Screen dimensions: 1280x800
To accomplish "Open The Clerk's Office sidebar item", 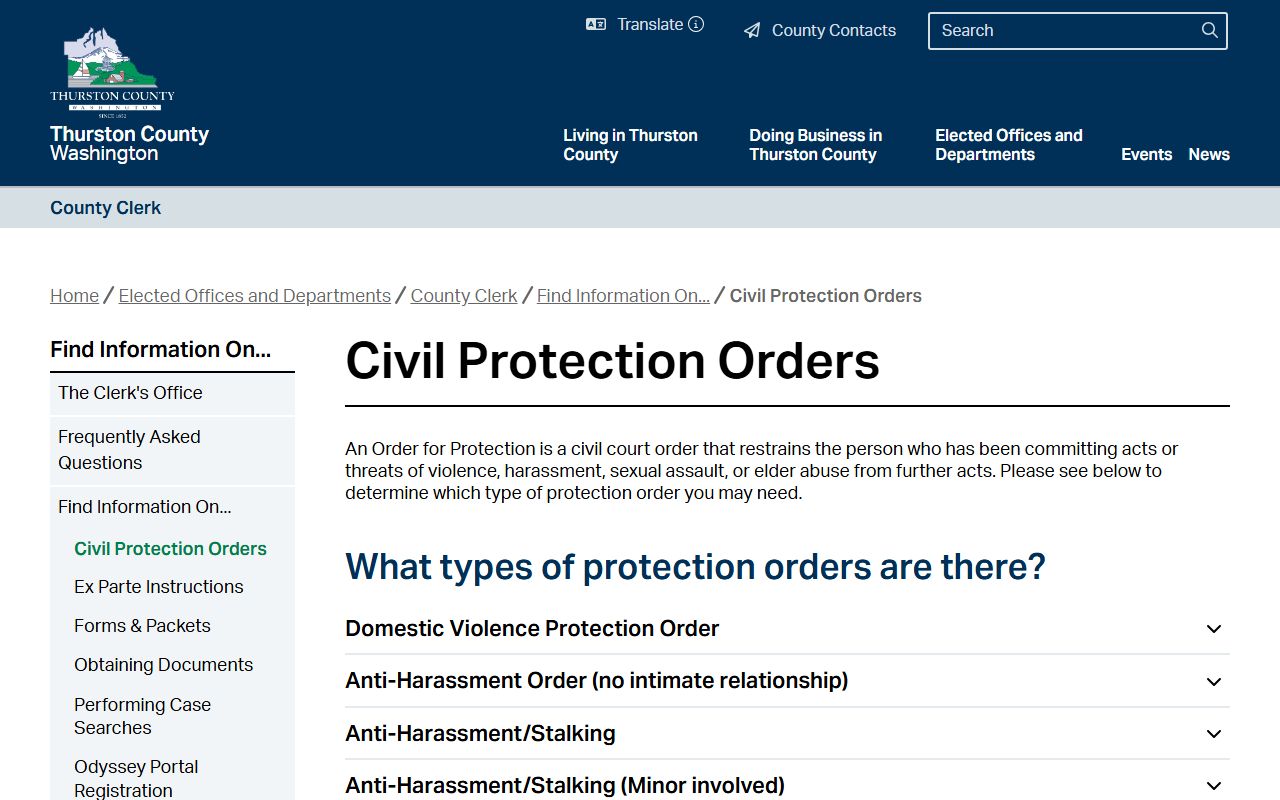I will [x=172, y=393].
